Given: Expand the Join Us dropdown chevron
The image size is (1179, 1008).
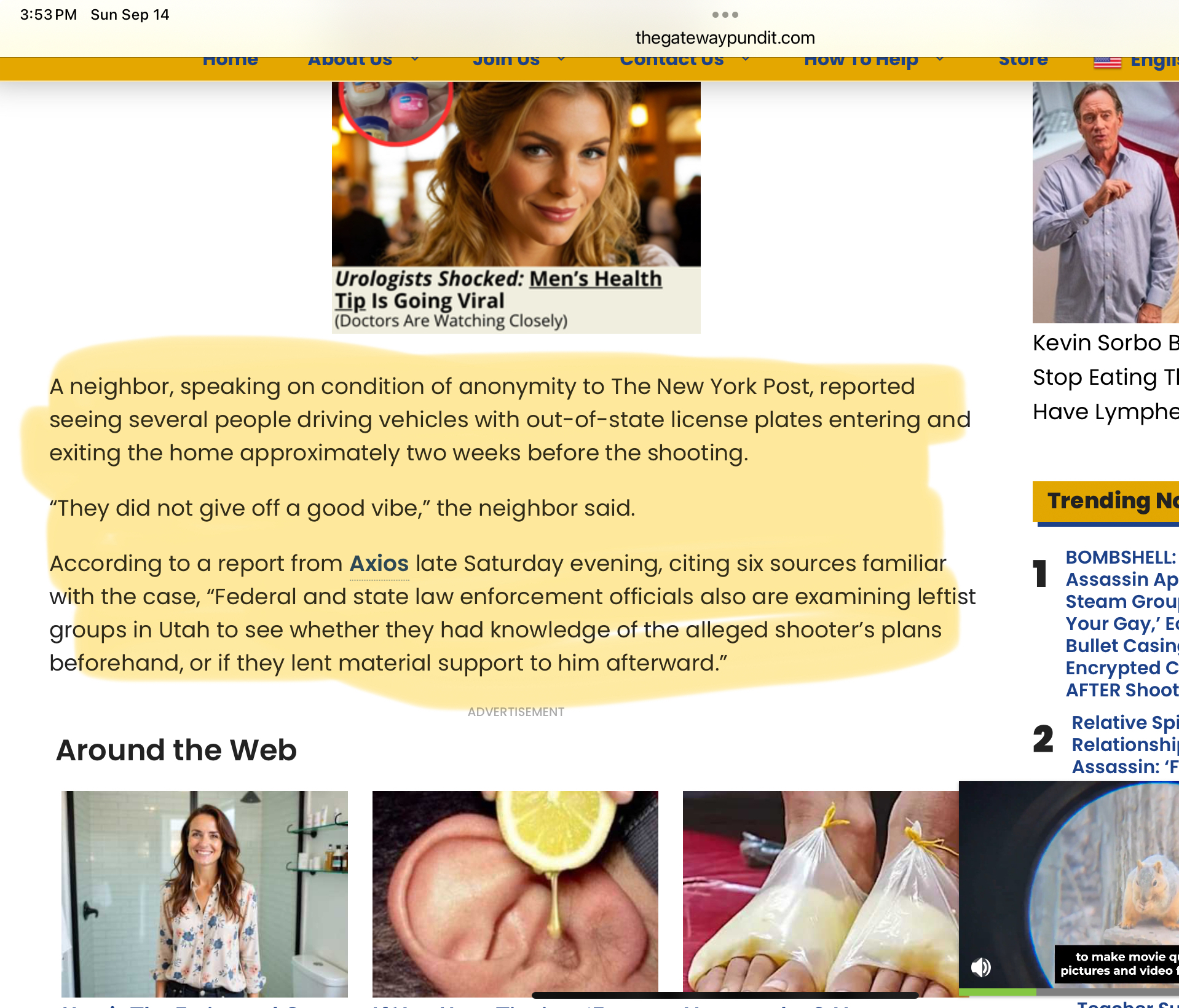Looking at the screenshot, I should [561, 60].
